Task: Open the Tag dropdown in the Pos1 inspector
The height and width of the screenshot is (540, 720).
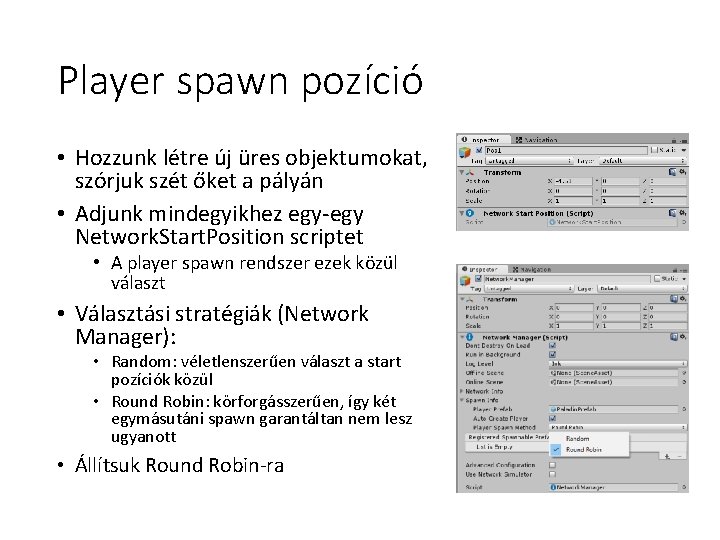Action: [x=529, y=161]
